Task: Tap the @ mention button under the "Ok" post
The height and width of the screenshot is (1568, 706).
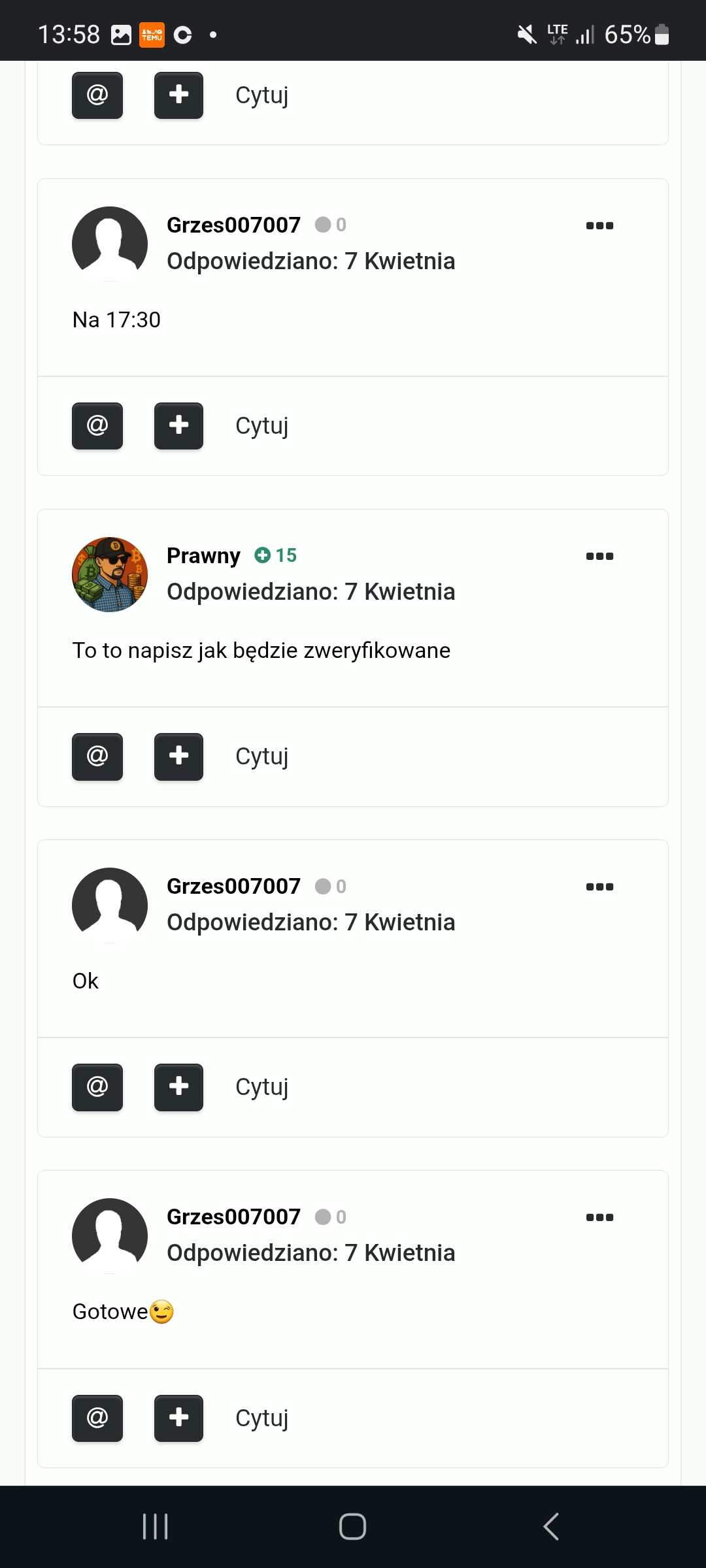Action: 97,1087
